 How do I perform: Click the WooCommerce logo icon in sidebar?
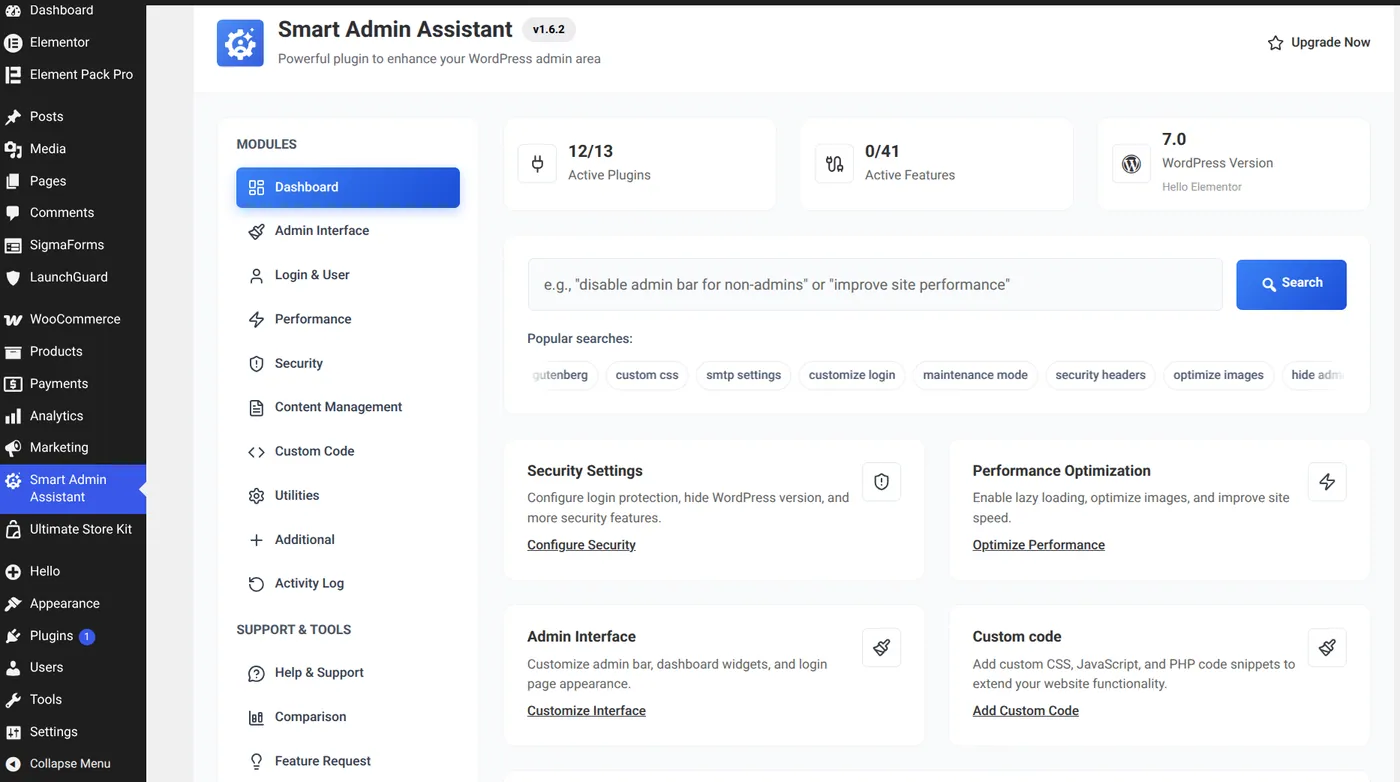[x=13, y=320]
